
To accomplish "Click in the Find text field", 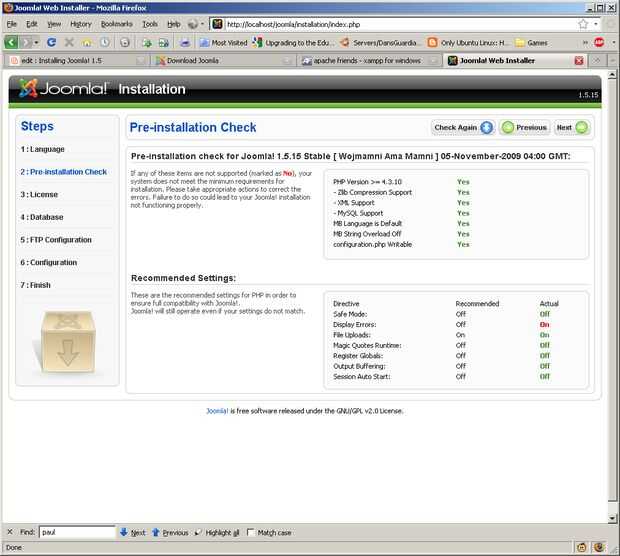I will point(77,532).
